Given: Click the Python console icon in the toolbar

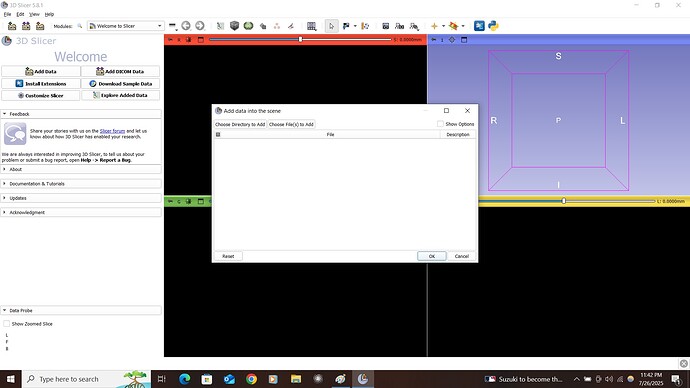Looking at the screenshot, I should tap(493, 26).
